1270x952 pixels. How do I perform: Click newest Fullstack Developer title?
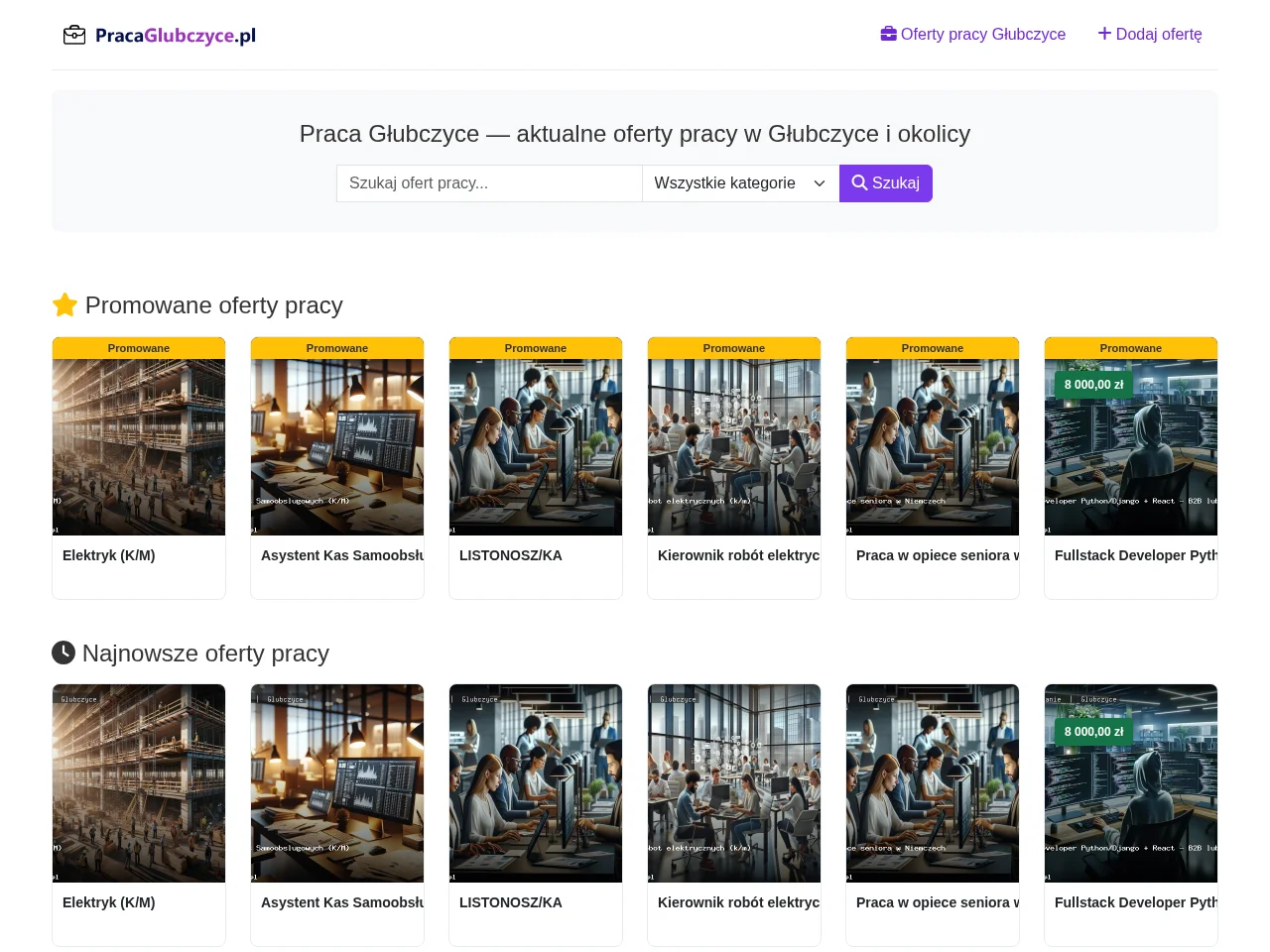click(1136, 902)
